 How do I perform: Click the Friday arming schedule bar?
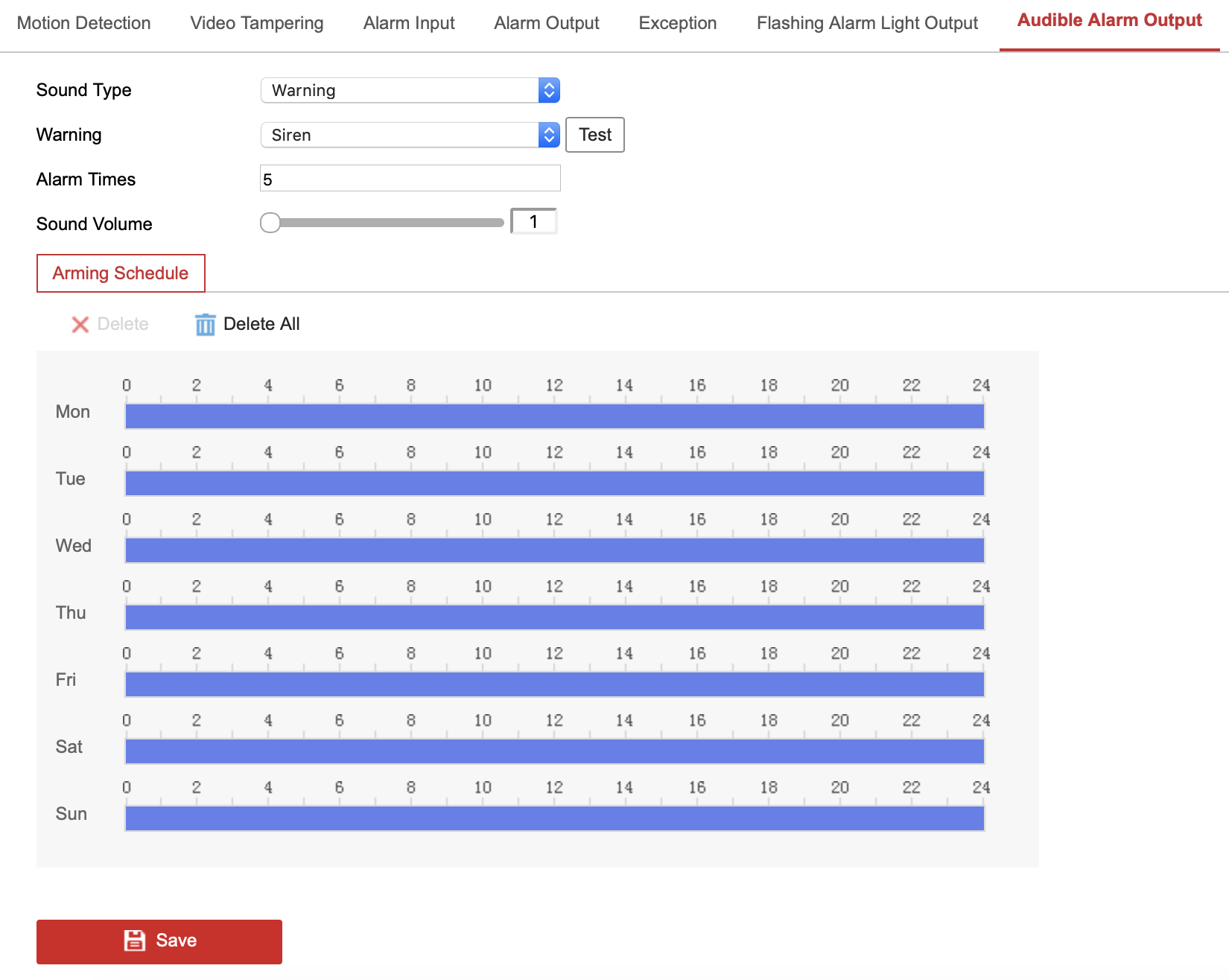554,684
